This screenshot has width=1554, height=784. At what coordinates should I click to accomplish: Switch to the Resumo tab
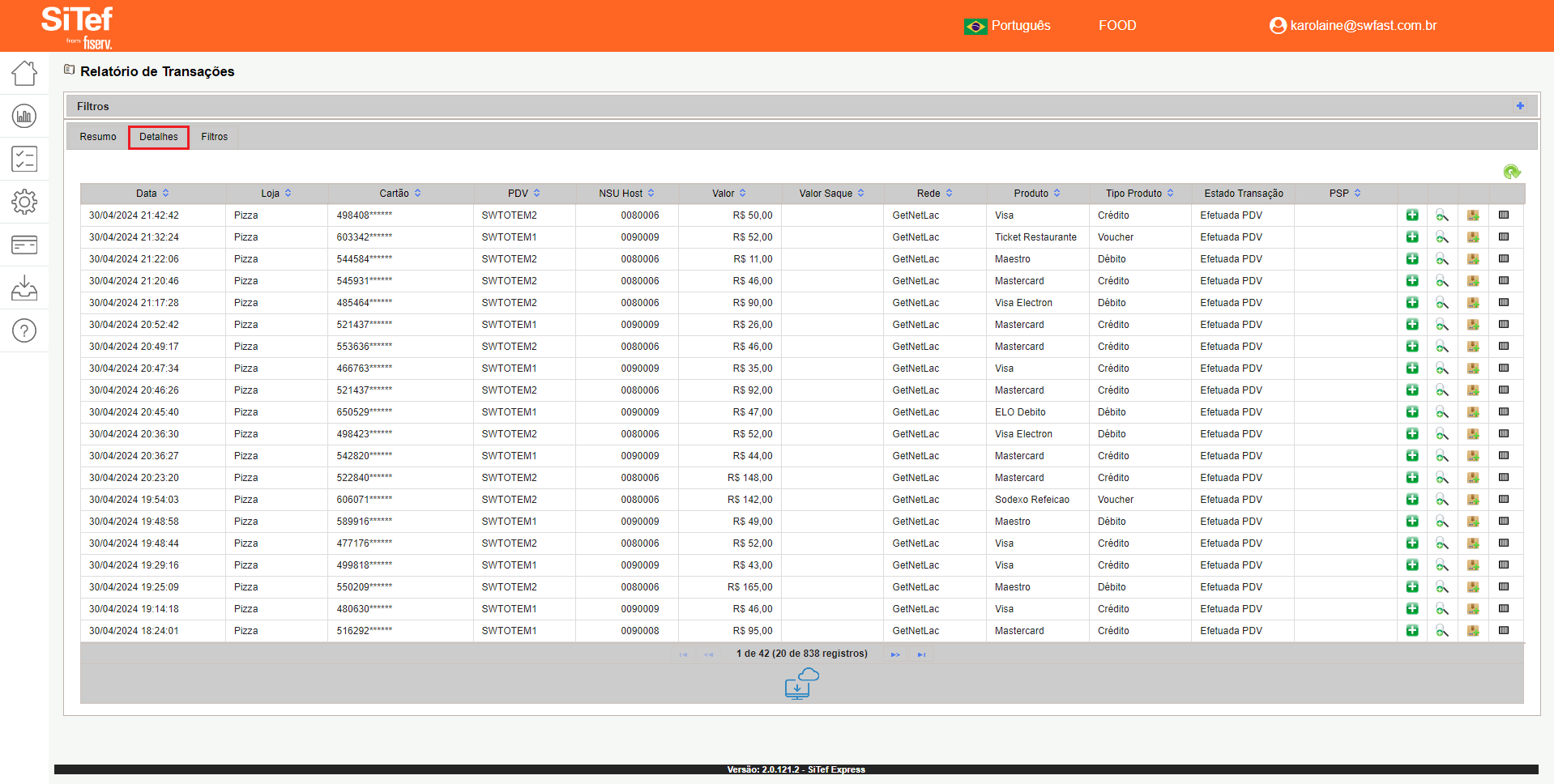point(98,137)
